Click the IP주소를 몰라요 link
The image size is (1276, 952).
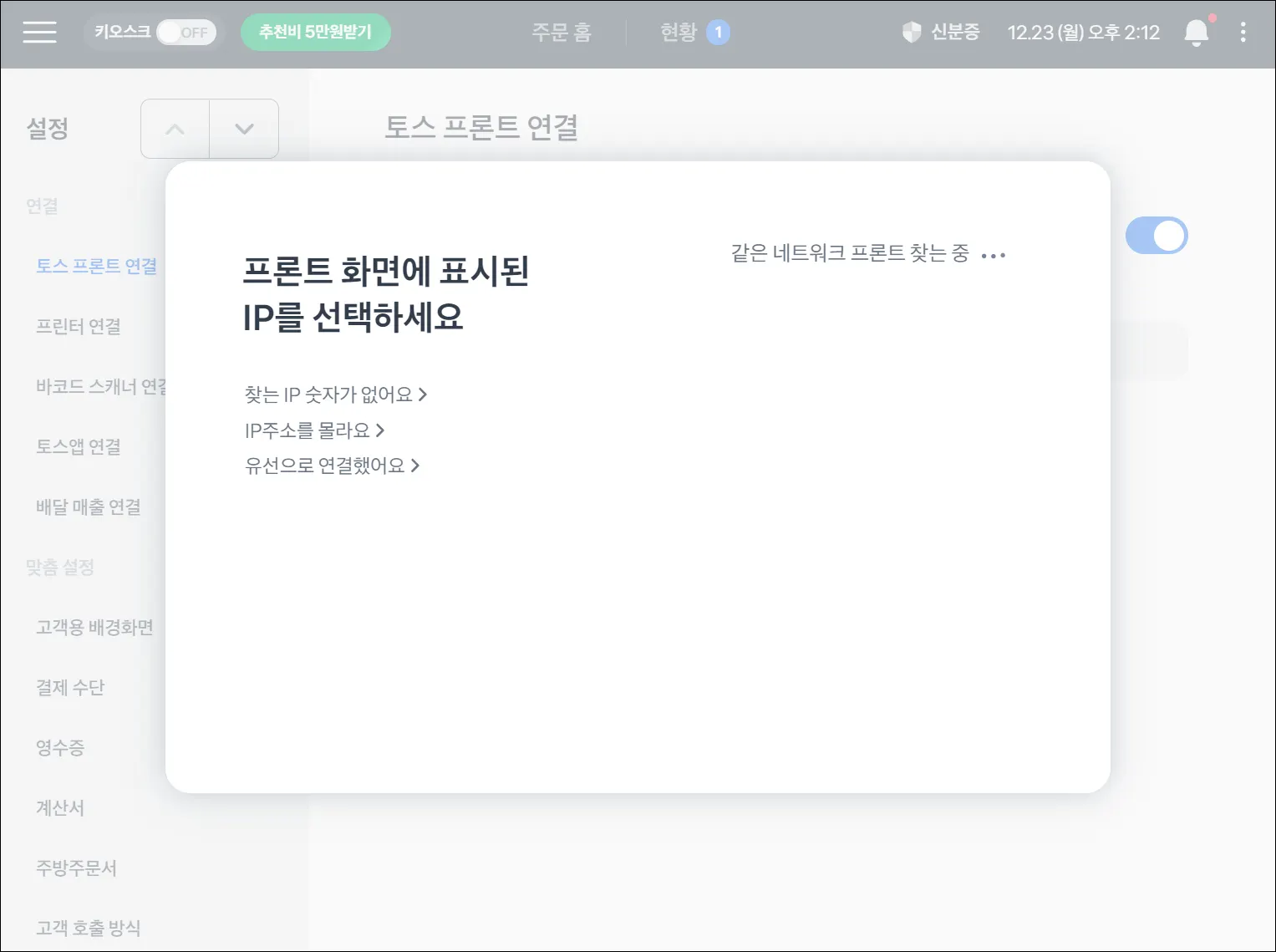pos(315,430)
